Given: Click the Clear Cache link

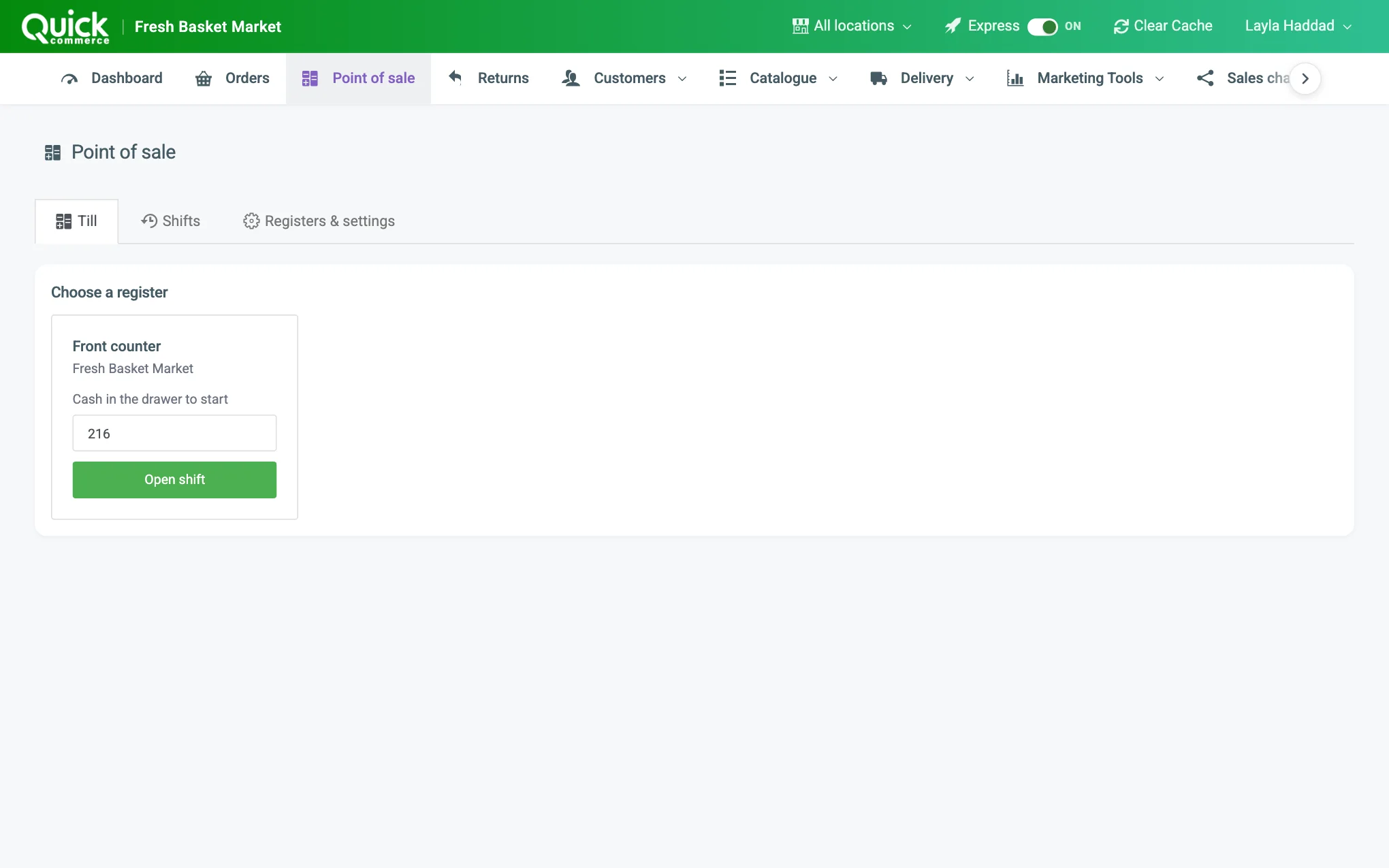Looking at the screenshot, I should 1163,27.
